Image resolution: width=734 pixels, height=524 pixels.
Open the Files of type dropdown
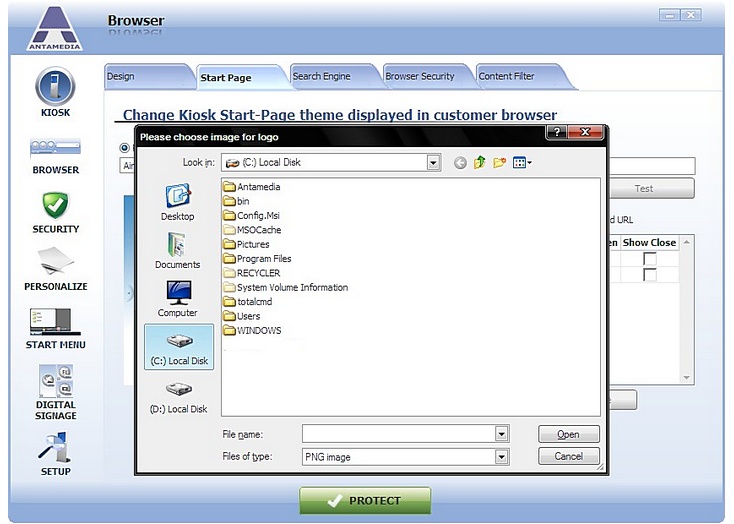[501, 457]
